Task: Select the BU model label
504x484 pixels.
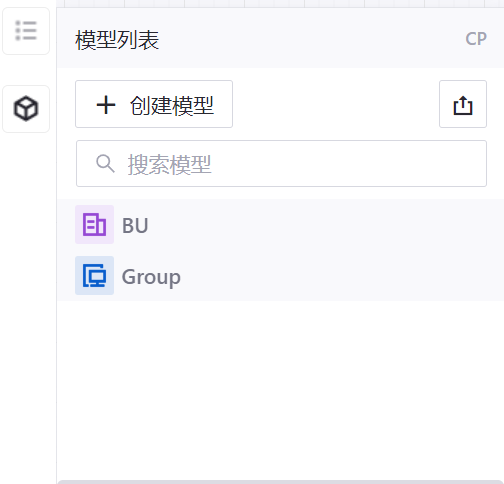Action: point(135,226)
